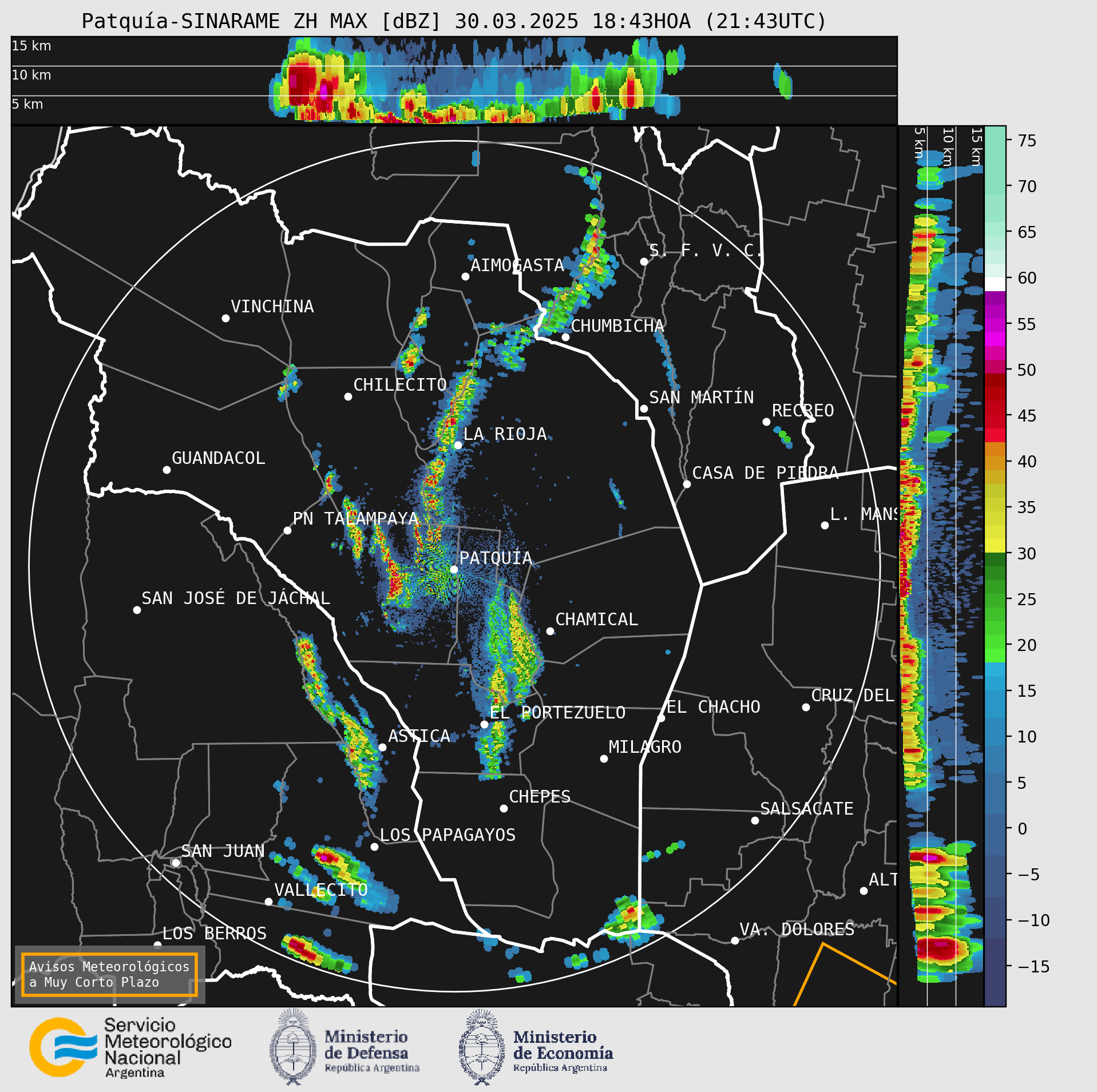Click the Cruz del marker dot
The image size is (1097, 1092).
coord(806,707)
